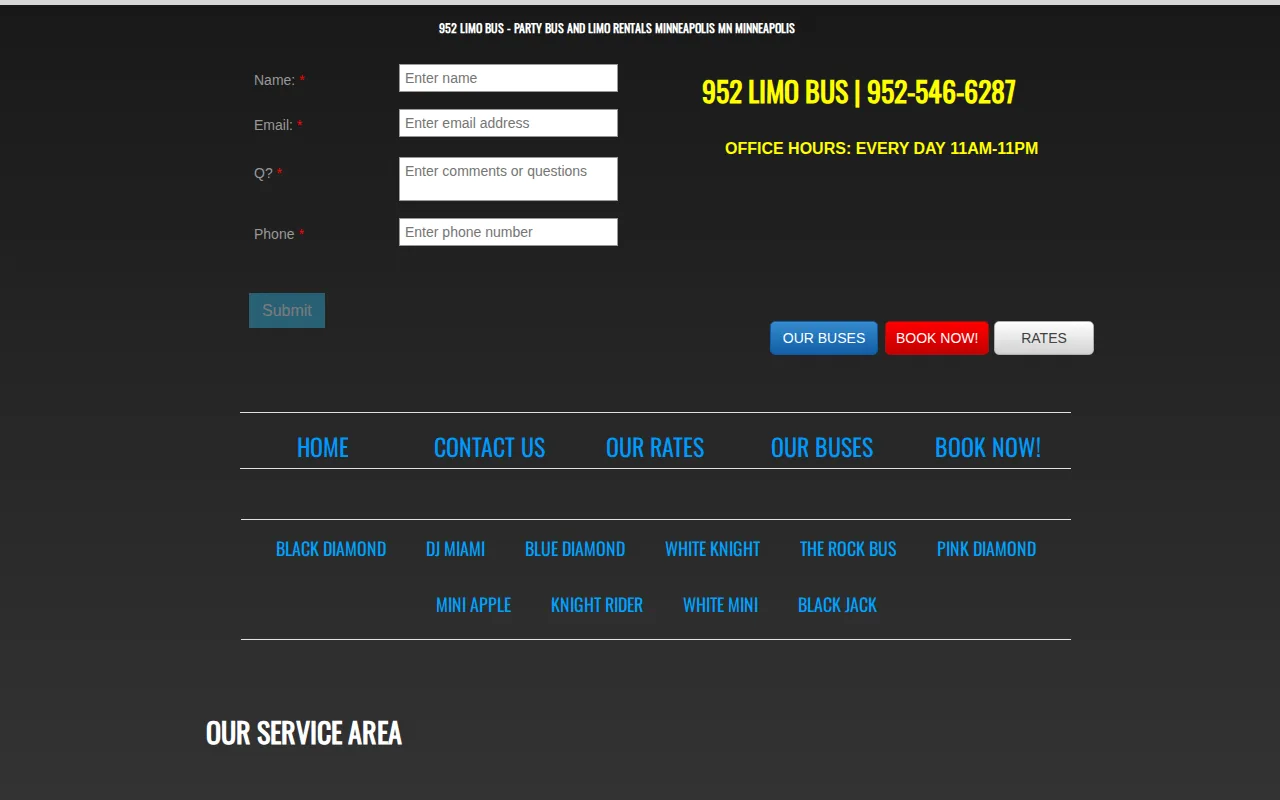Select the comments or questions textarea

click(x=508, y=179)
